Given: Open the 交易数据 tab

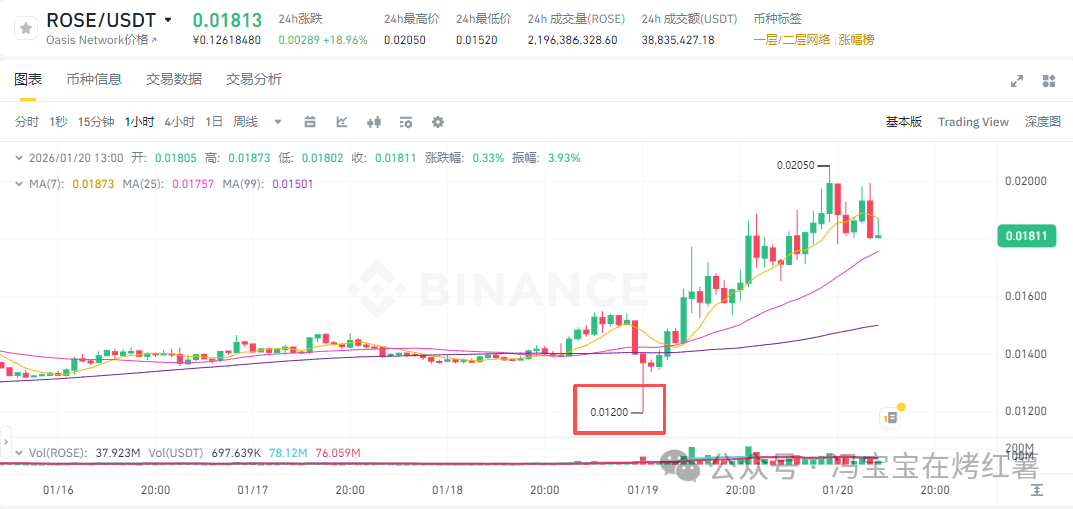Looking at the screenshot, I should [x=174, y=79].
